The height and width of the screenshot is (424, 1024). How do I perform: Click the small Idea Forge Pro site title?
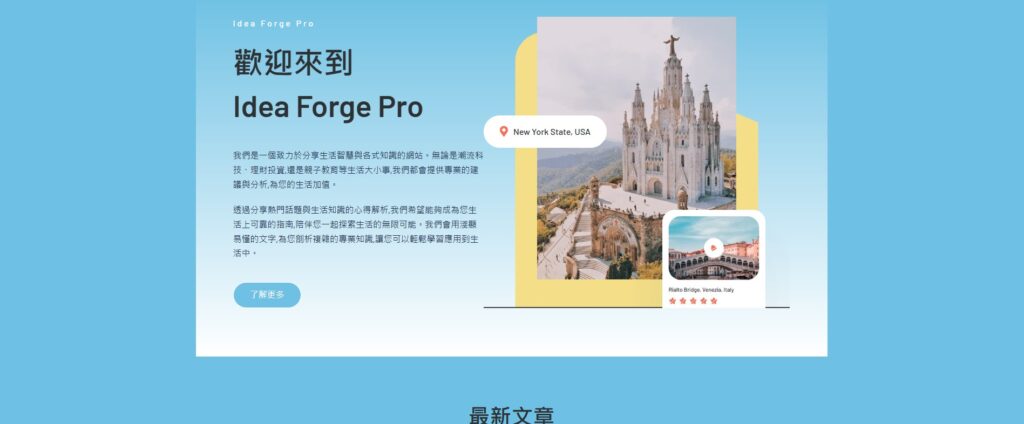(273, 24)
